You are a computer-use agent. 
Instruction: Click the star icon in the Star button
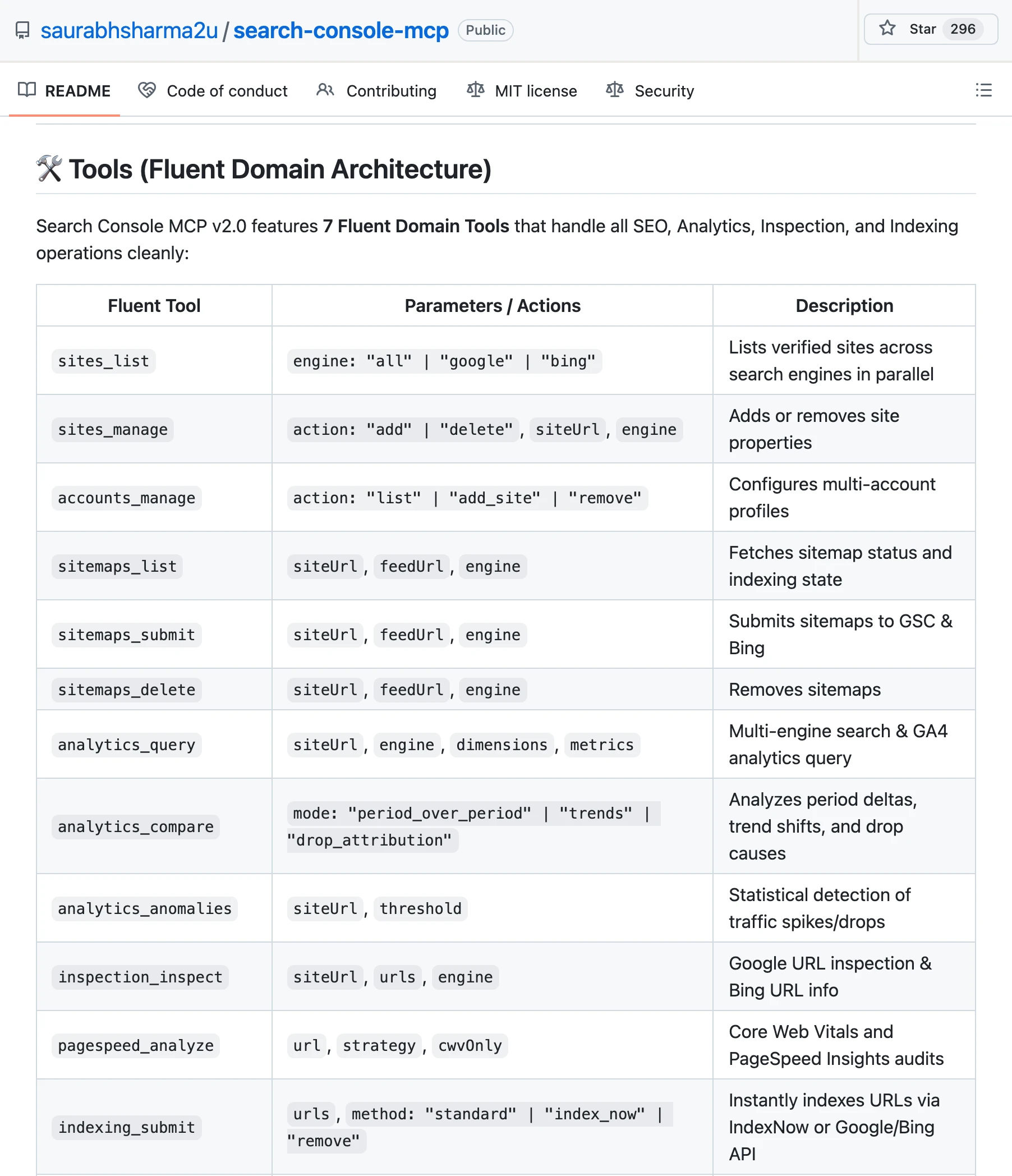pyautogui.click(x=887, y=29)
